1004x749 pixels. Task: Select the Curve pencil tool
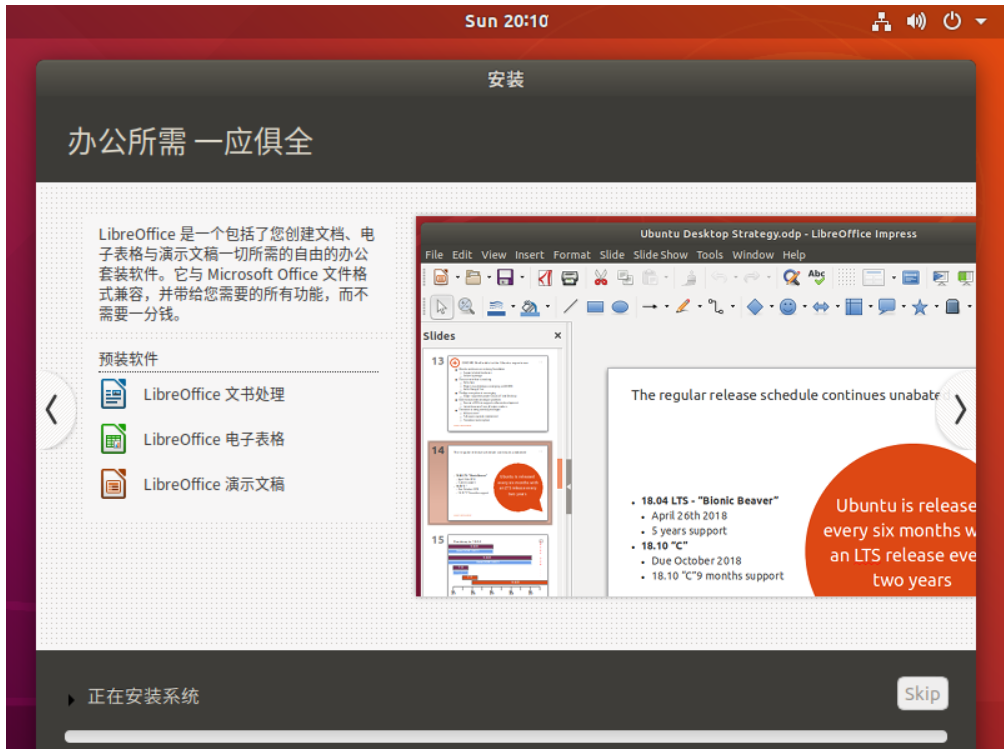tap(683, 307)
